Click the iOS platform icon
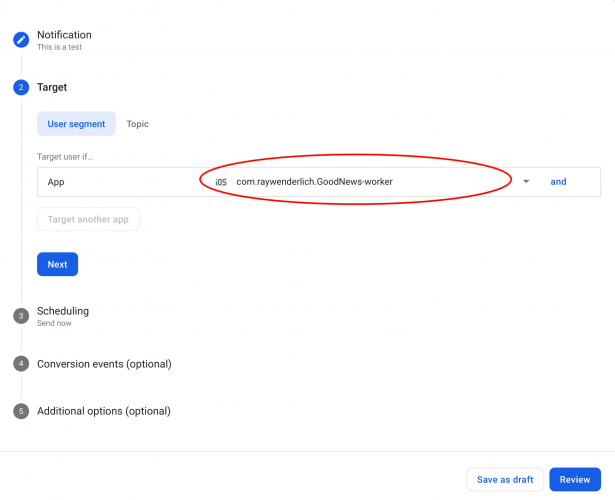Viewport: 615px width, 500px height. (221, 182)
